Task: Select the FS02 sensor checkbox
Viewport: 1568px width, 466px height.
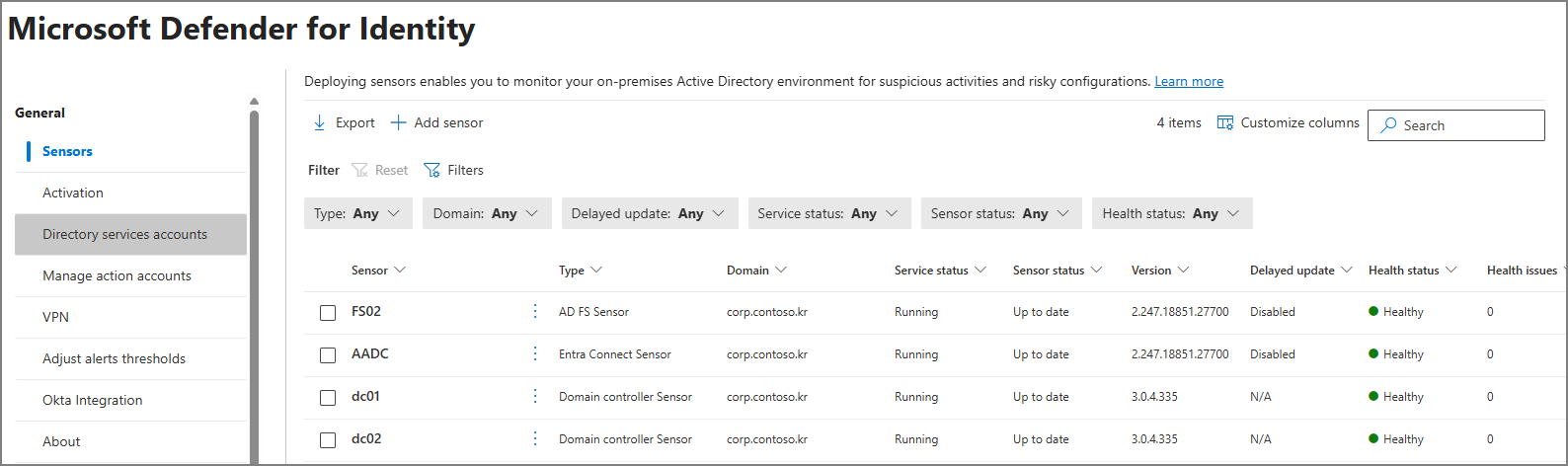Action: 328,313
